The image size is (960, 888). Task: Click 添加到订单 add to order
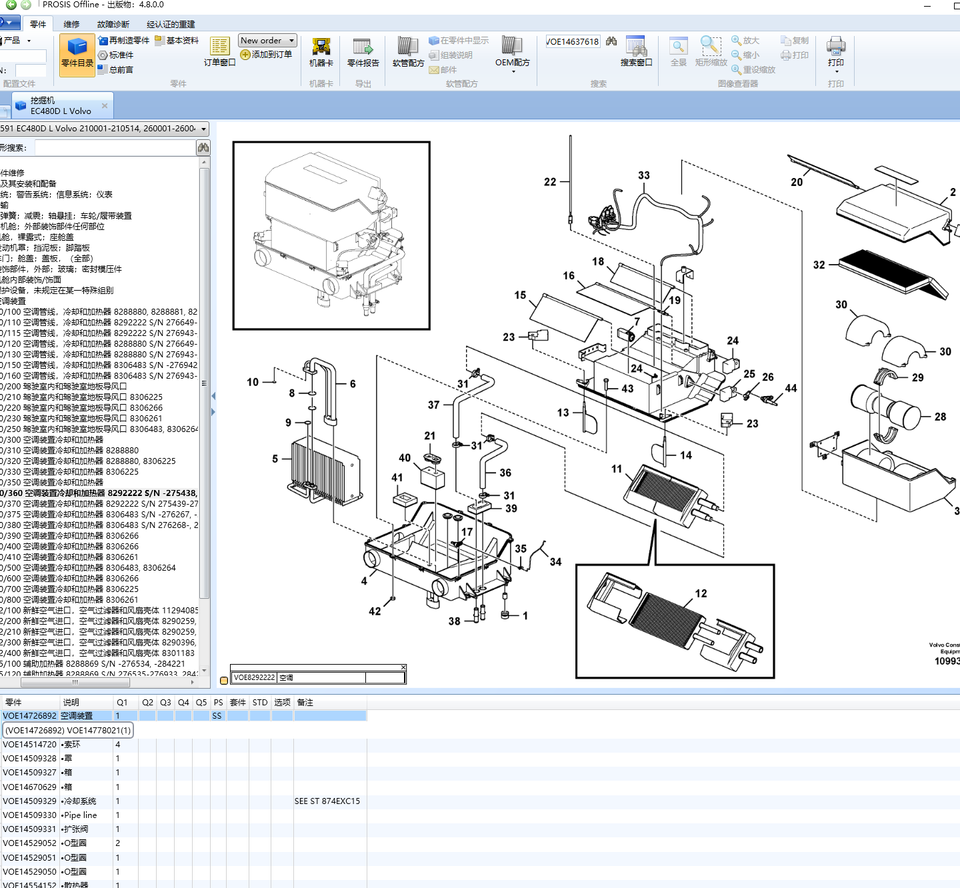266,55
